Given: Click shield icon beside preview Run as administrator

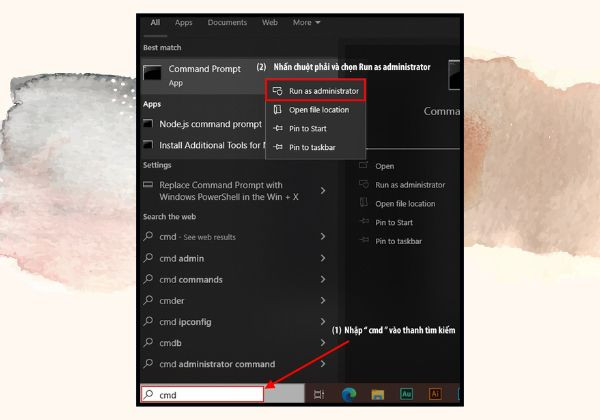Looking at the screenshot, I should click(x=364, y=184).
